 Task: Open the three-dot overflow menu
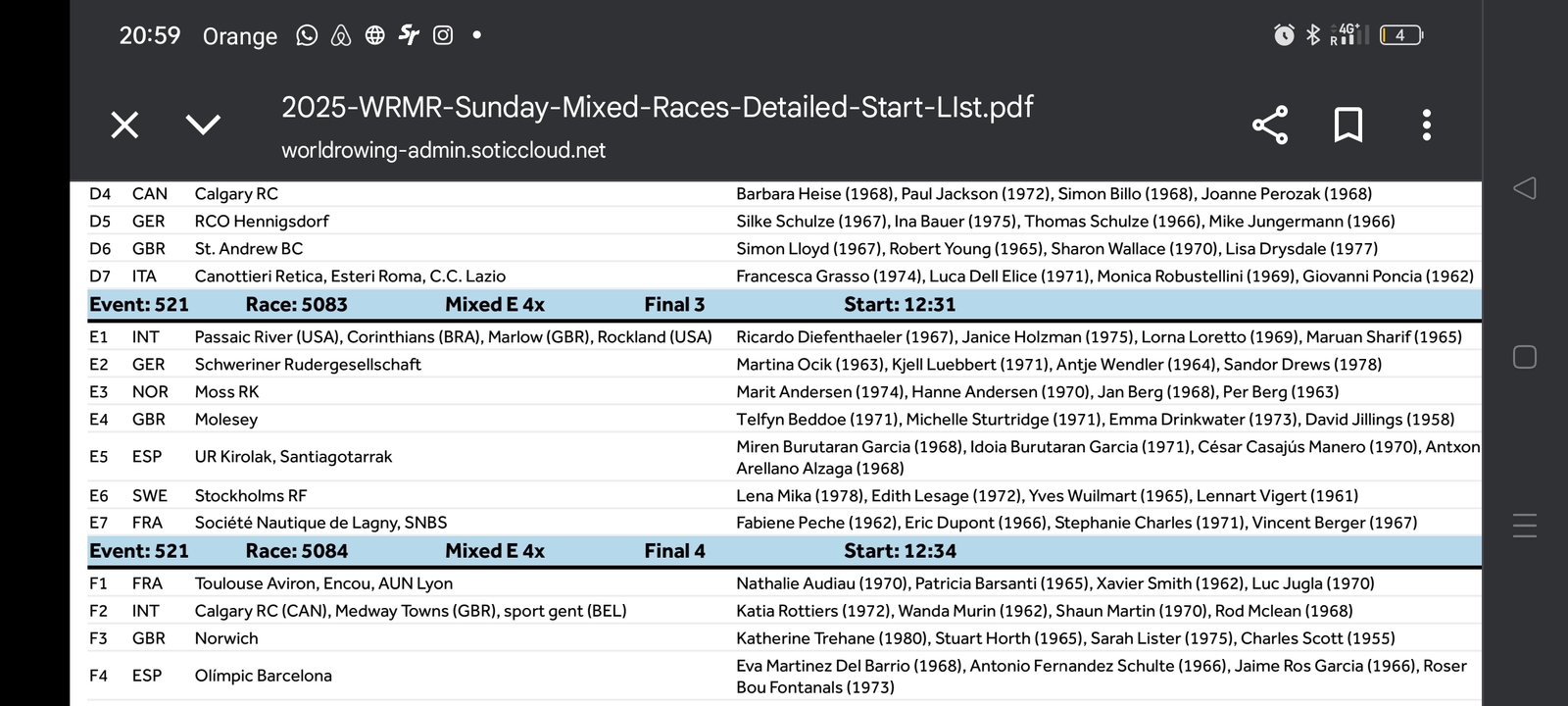[1426, 125]
